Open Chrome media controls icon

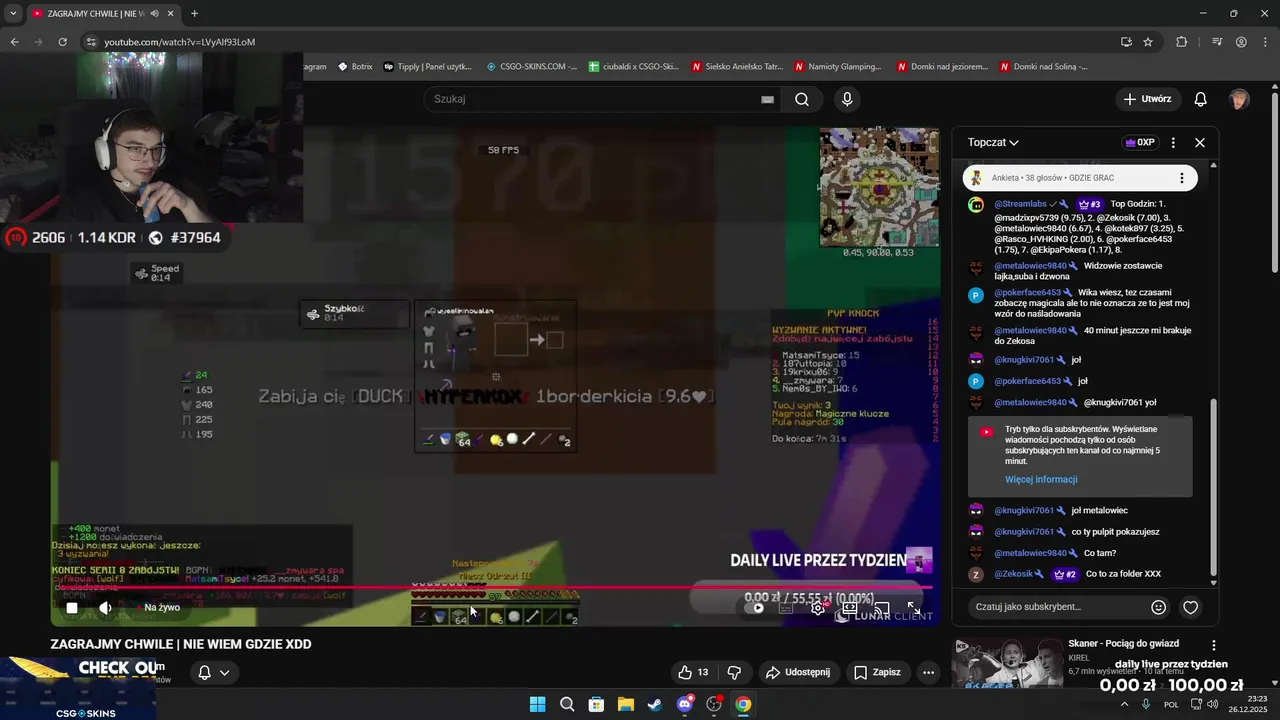(x=1217, y=42)
